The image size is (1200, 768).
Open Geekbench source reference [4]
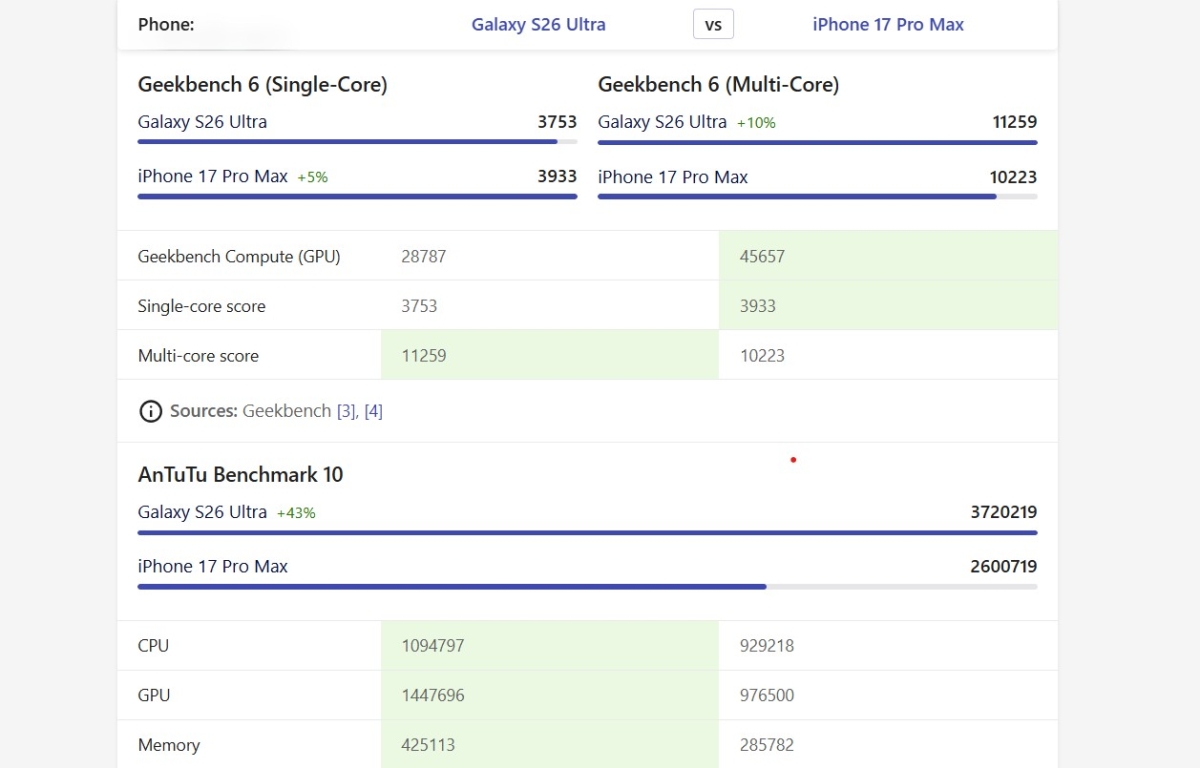[x=373, y=411]
